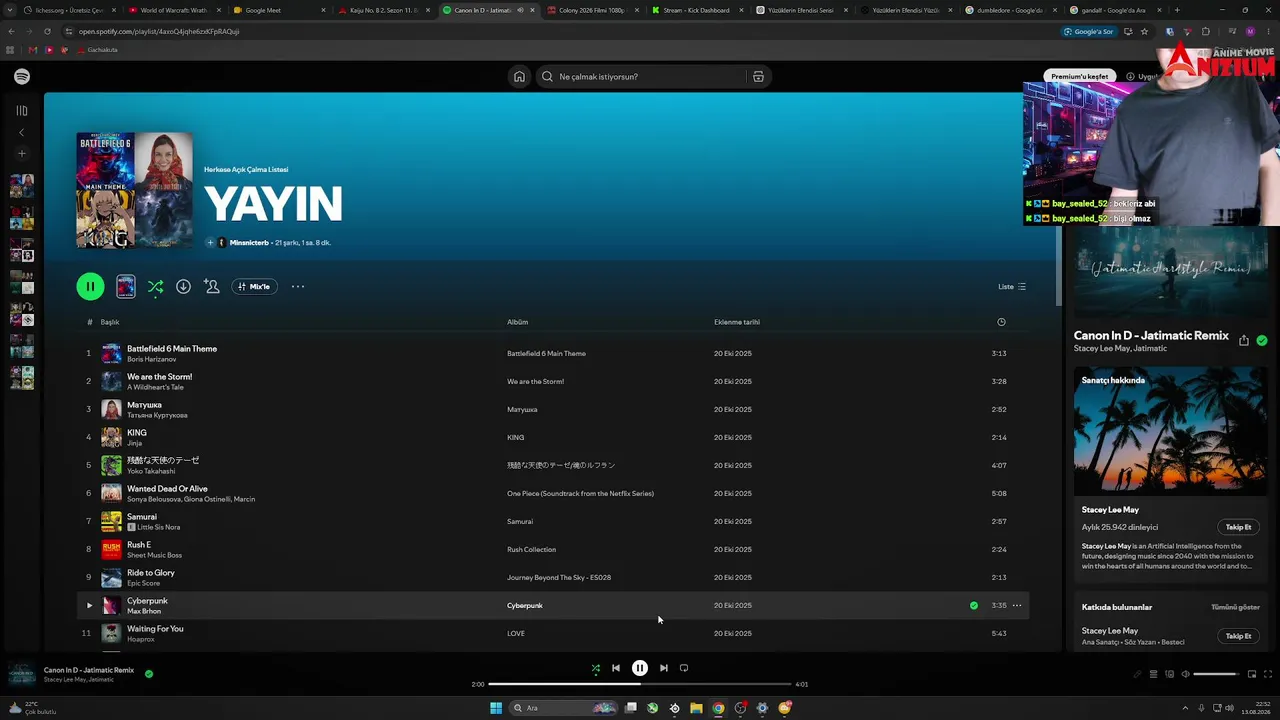Click the green saved check in the now-playing bar
The height and width of the screenshot is (720, 1280).
149,674
